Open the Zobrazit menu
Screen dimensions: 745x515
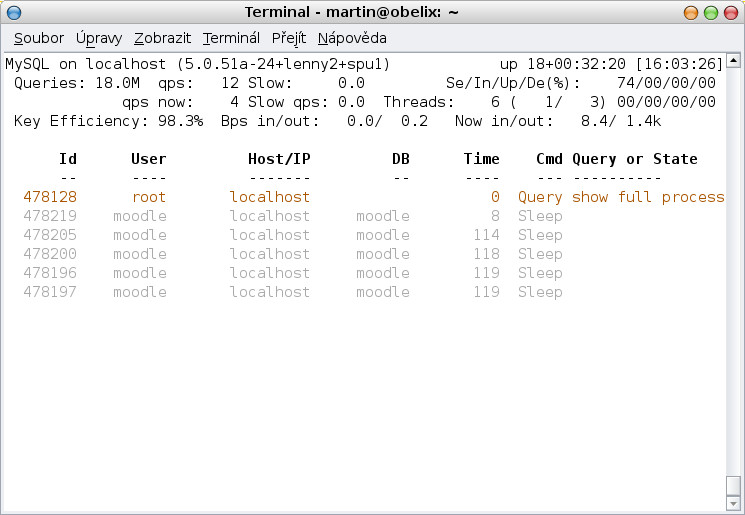pos(162,38)
